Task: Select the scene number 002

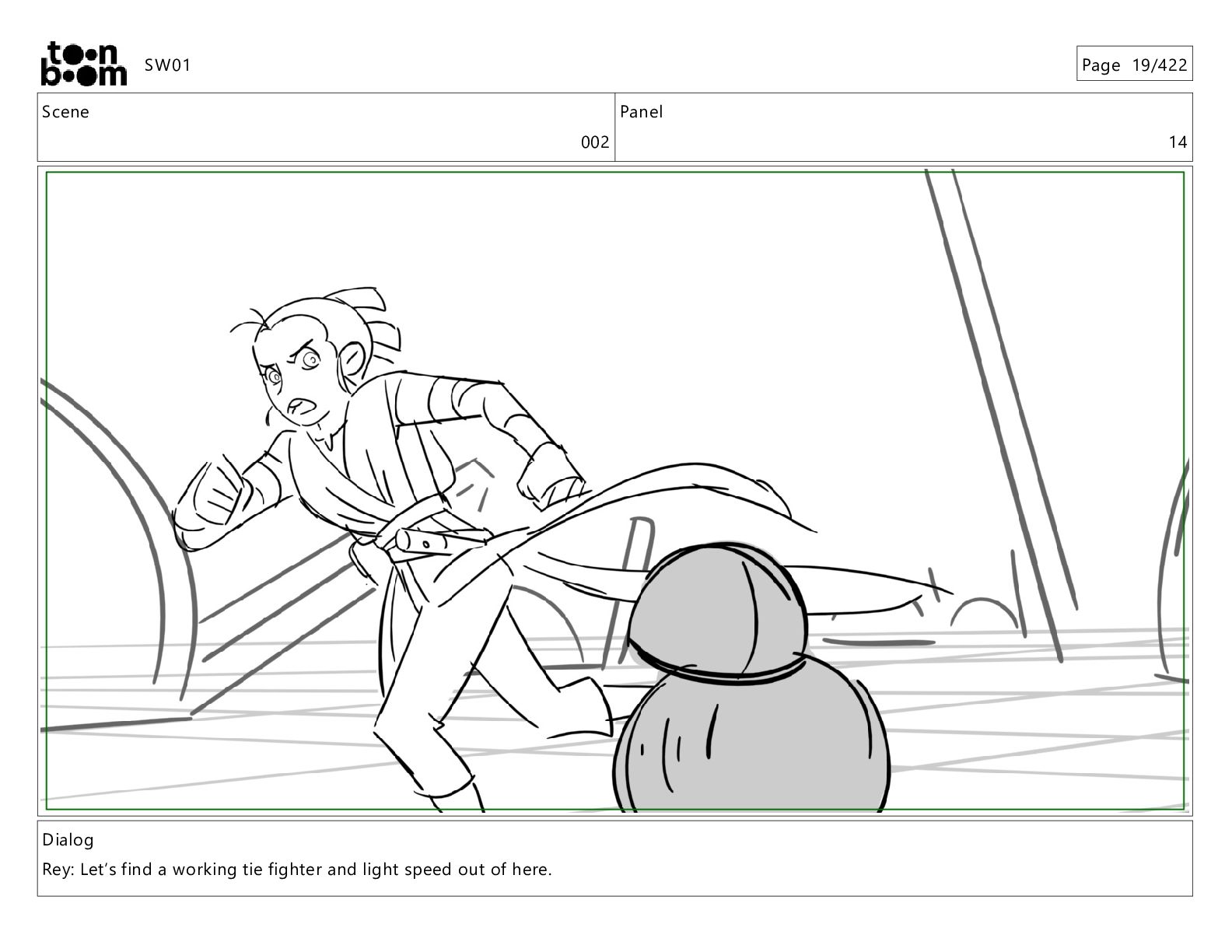Action: coord(595,142)
